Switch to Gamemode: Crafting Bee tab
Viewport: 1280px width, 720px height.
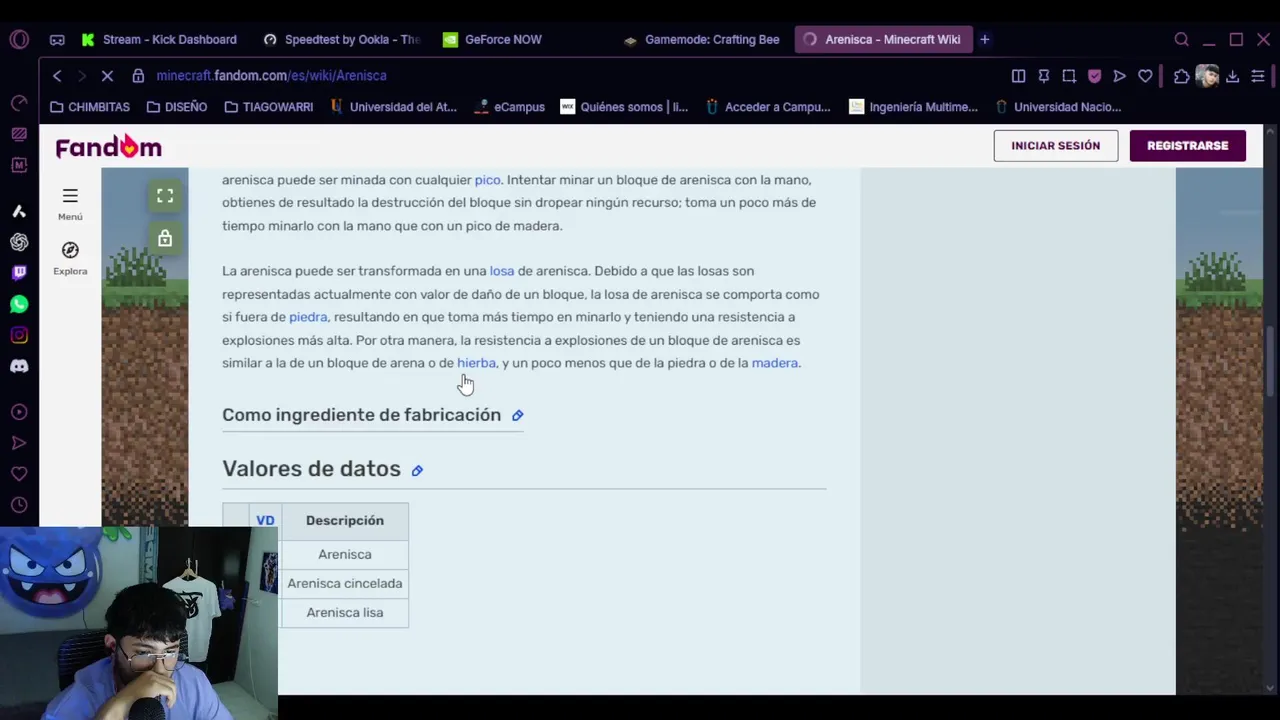701,40
